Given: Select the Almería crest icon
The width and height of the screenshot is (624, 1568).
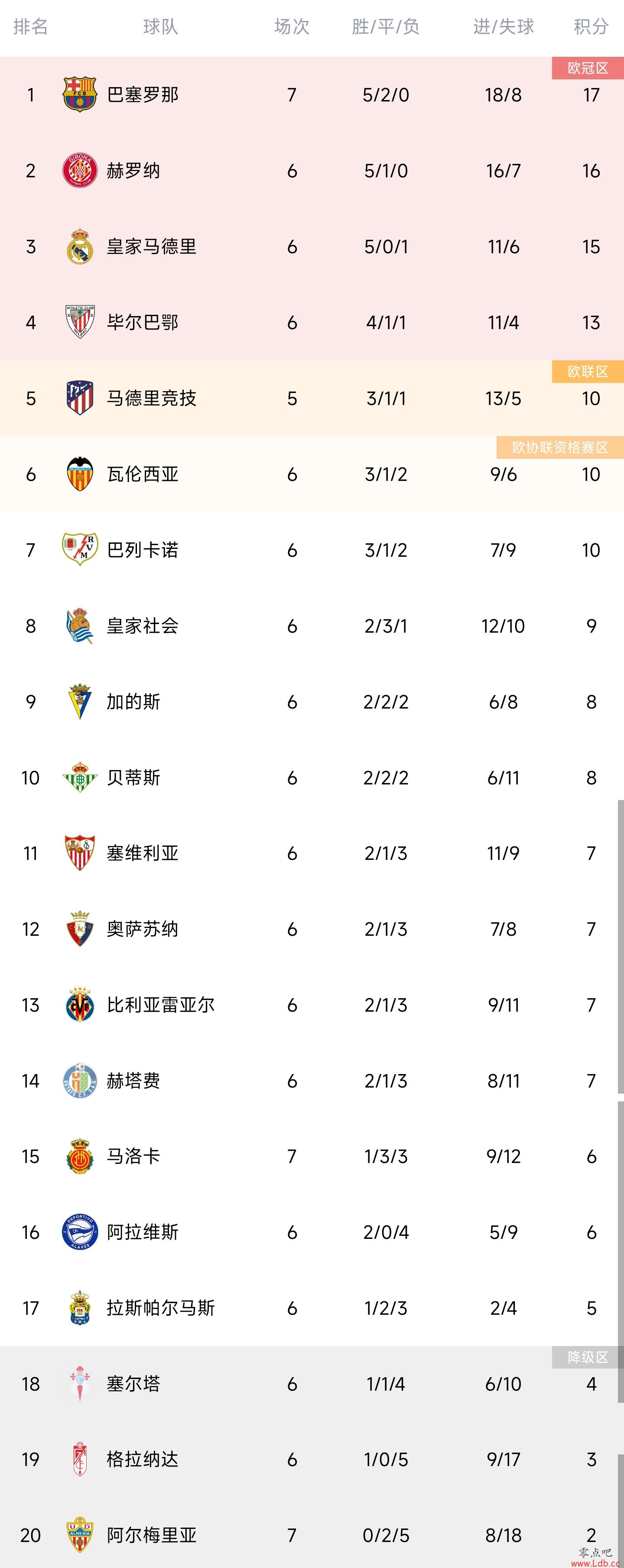Looking at the screenshot, I should tap(80, 1535).
